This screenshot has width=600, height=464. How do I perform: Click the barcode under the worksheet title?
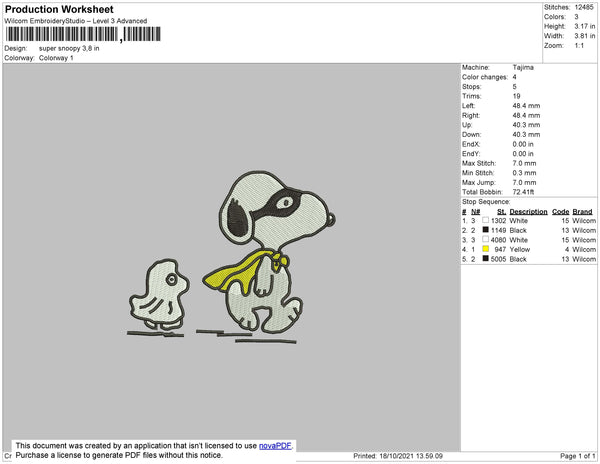point(83,34)
